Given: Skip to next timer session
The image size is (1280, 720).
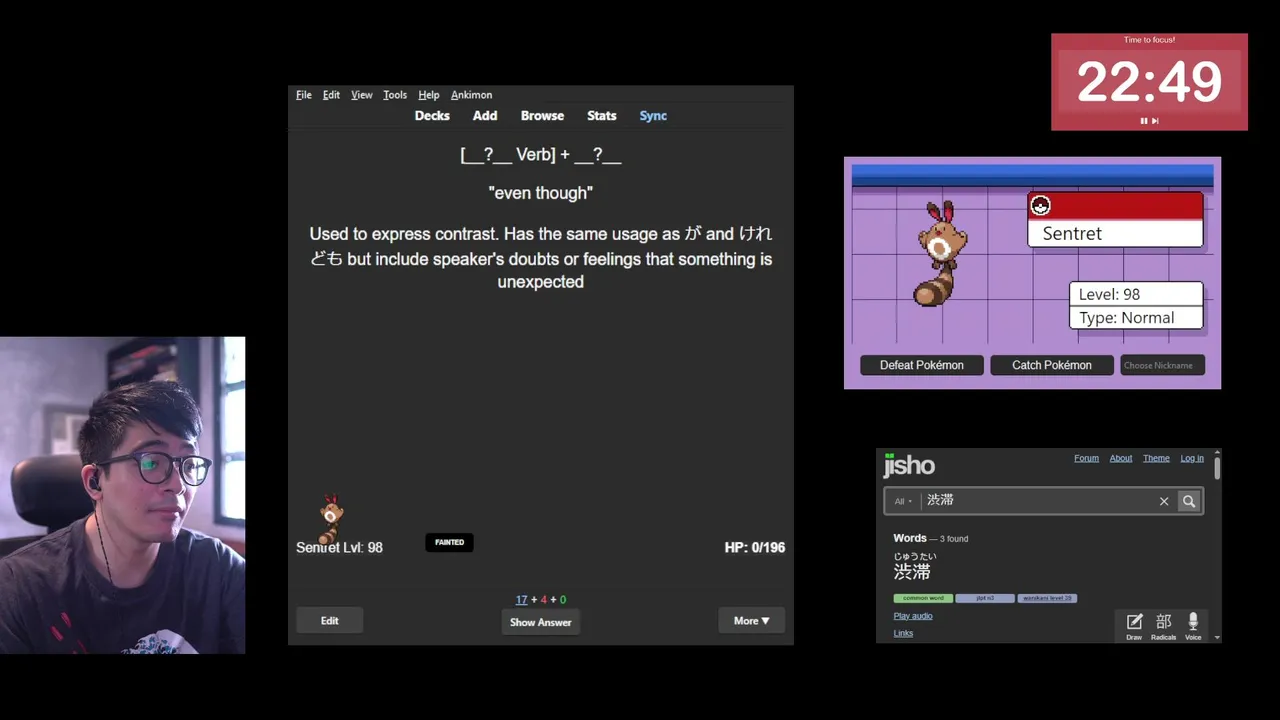Looking at the screenshot, I should [x=1155, y=121].
